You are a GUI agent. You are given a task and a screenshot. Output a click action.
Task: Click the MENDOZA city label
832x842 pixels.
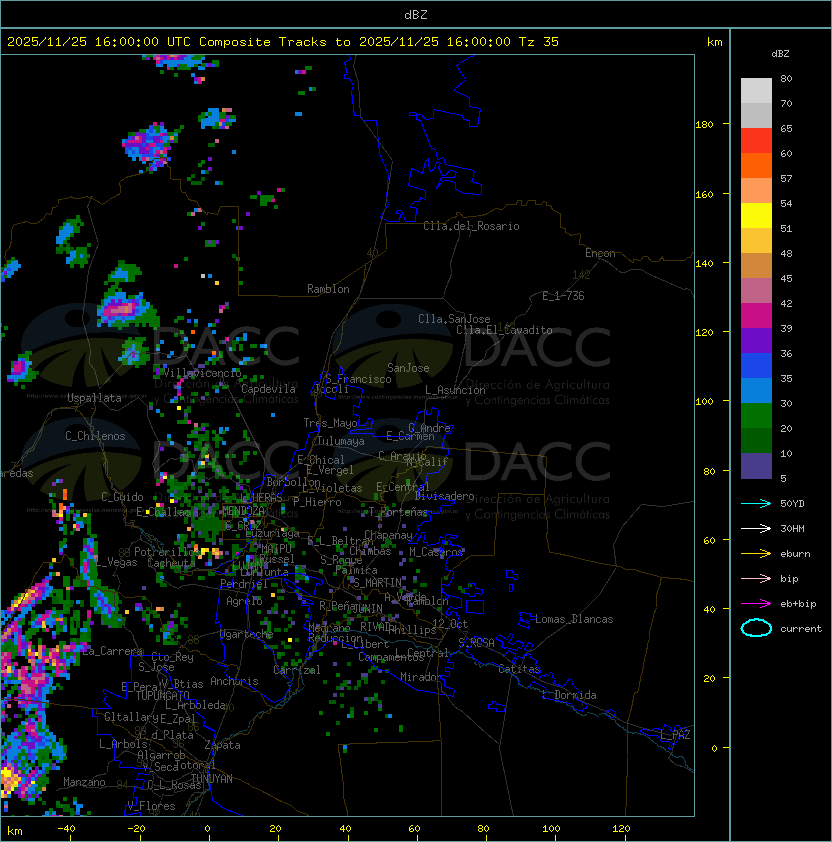coord(243,510)
